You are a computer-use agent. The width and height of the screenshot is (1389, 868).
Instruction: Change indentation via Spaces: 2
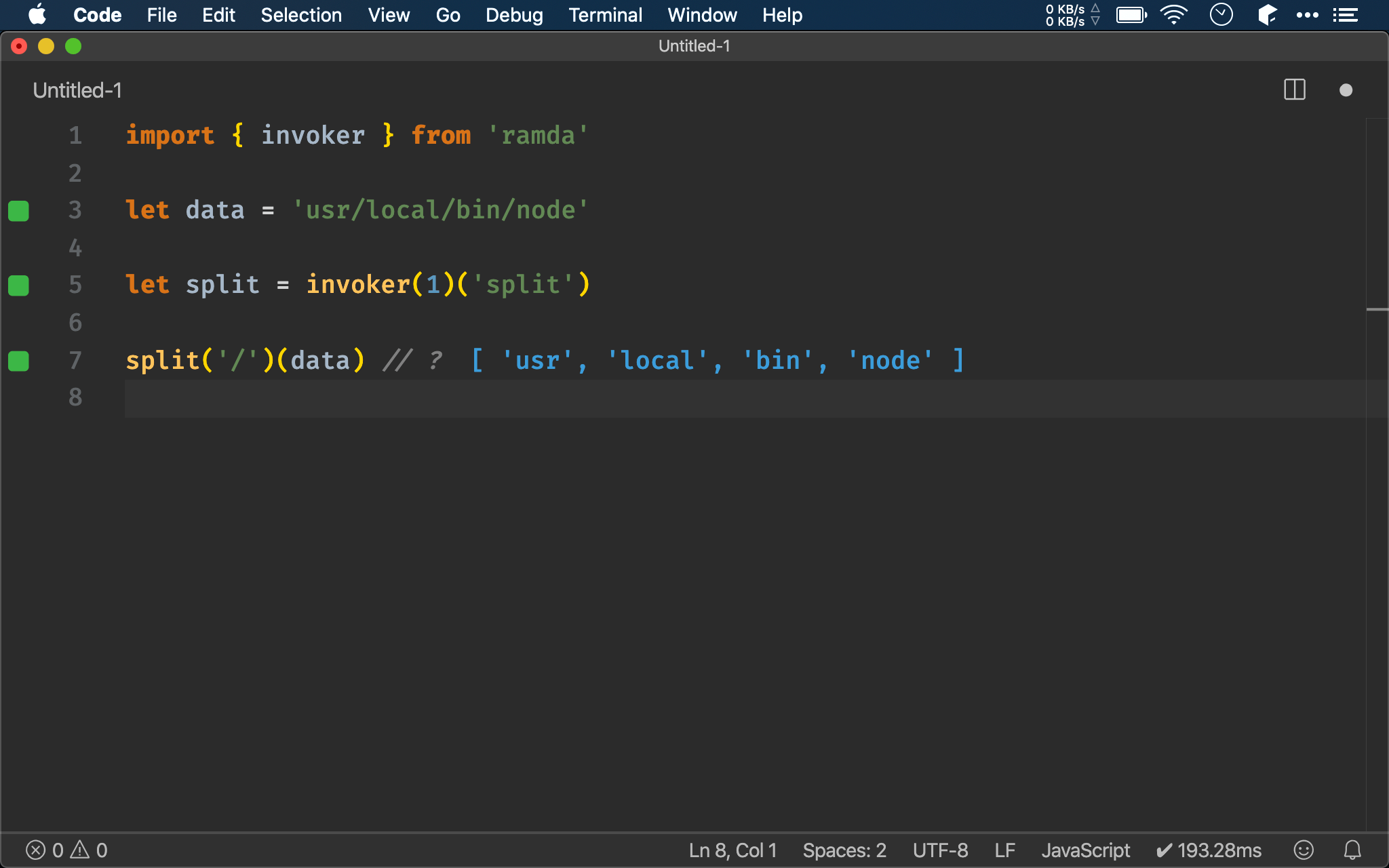click(844, 850)
